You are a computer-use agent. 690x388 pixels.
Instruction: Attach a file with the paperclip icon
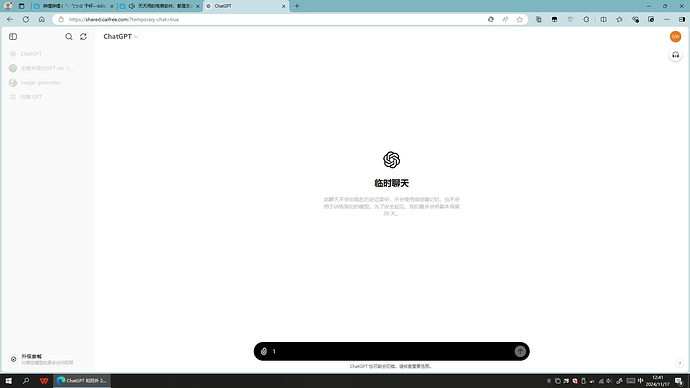[x=264, y=351]
